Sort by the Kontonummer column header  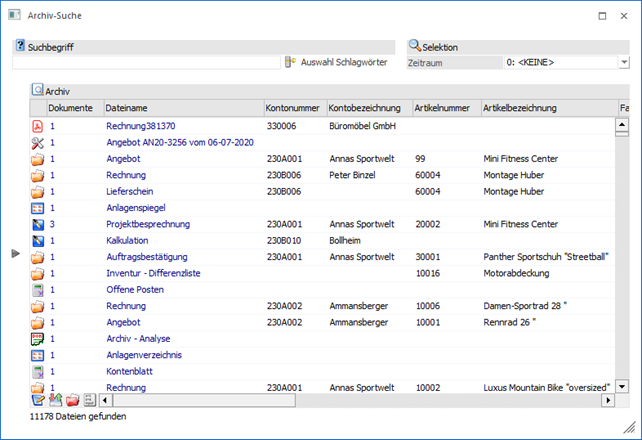point(294,107)
